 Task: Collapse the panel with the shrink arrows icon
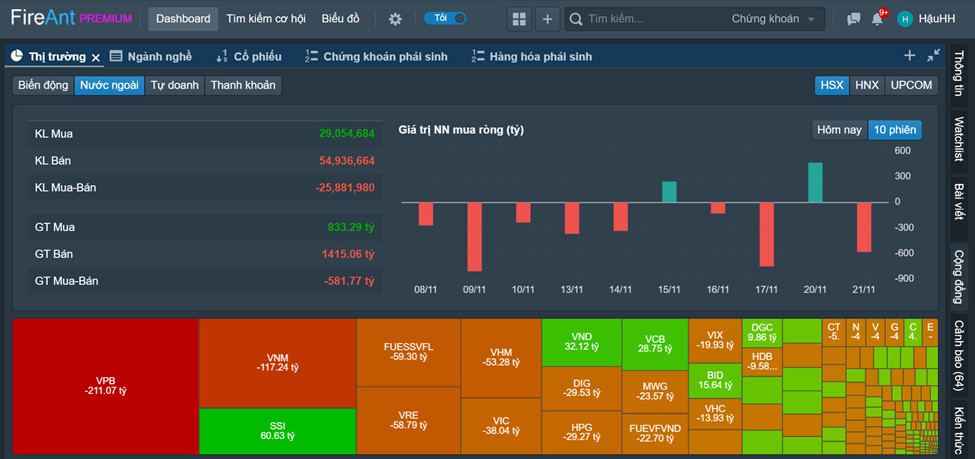click(933, 56)
